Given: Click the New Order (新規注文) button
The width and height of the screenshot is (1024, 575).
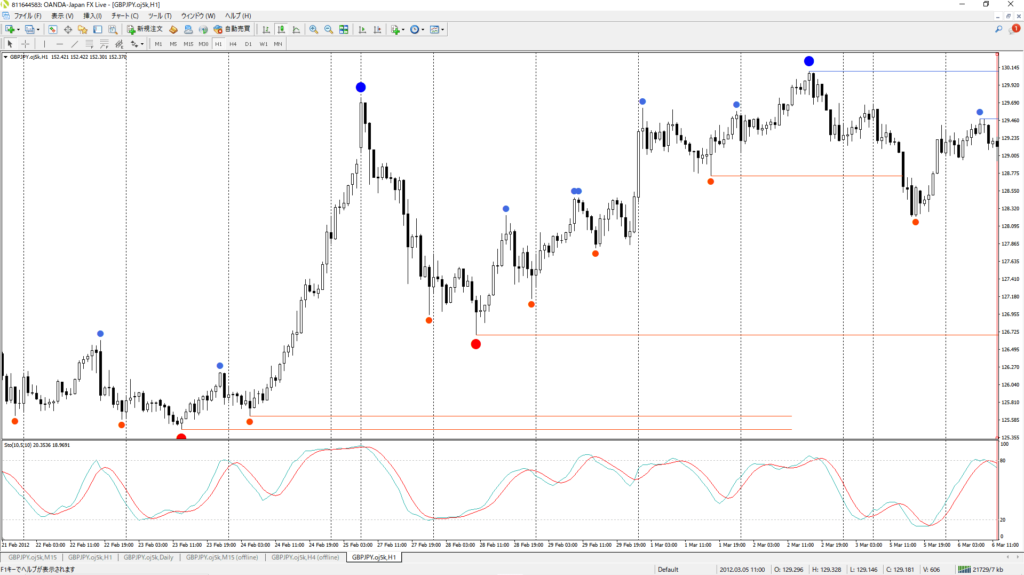Looking at the screenshot, I should 148,30.
